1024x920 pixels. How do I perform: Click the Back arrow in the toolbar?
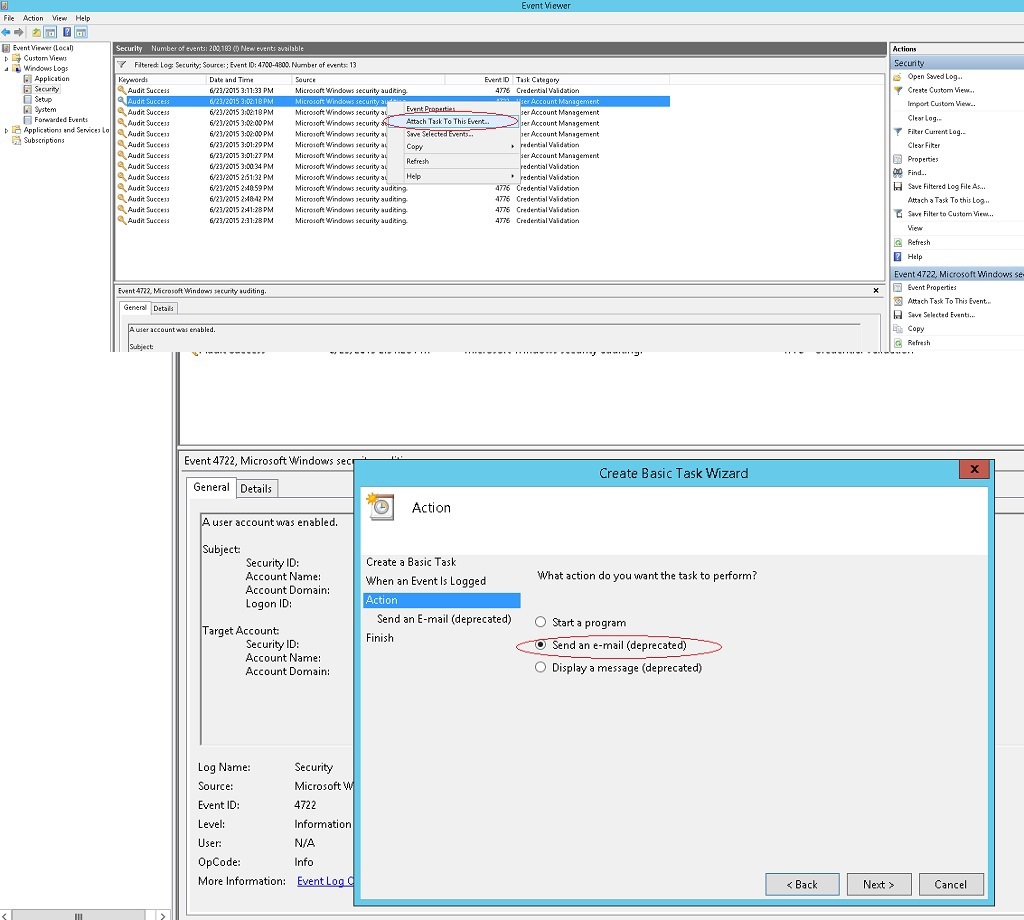tap(6, 32)
